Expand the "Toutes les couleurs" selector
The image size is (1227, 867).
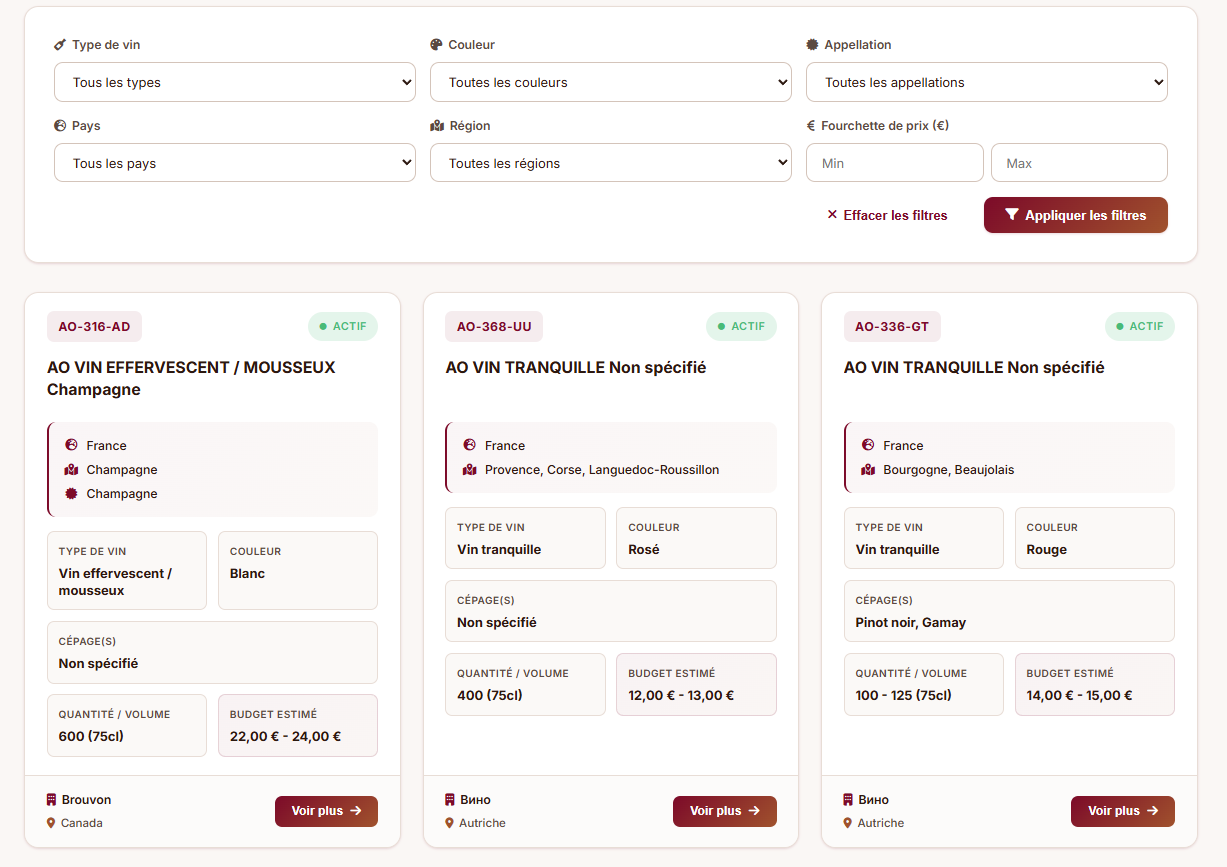pos(610,81)
